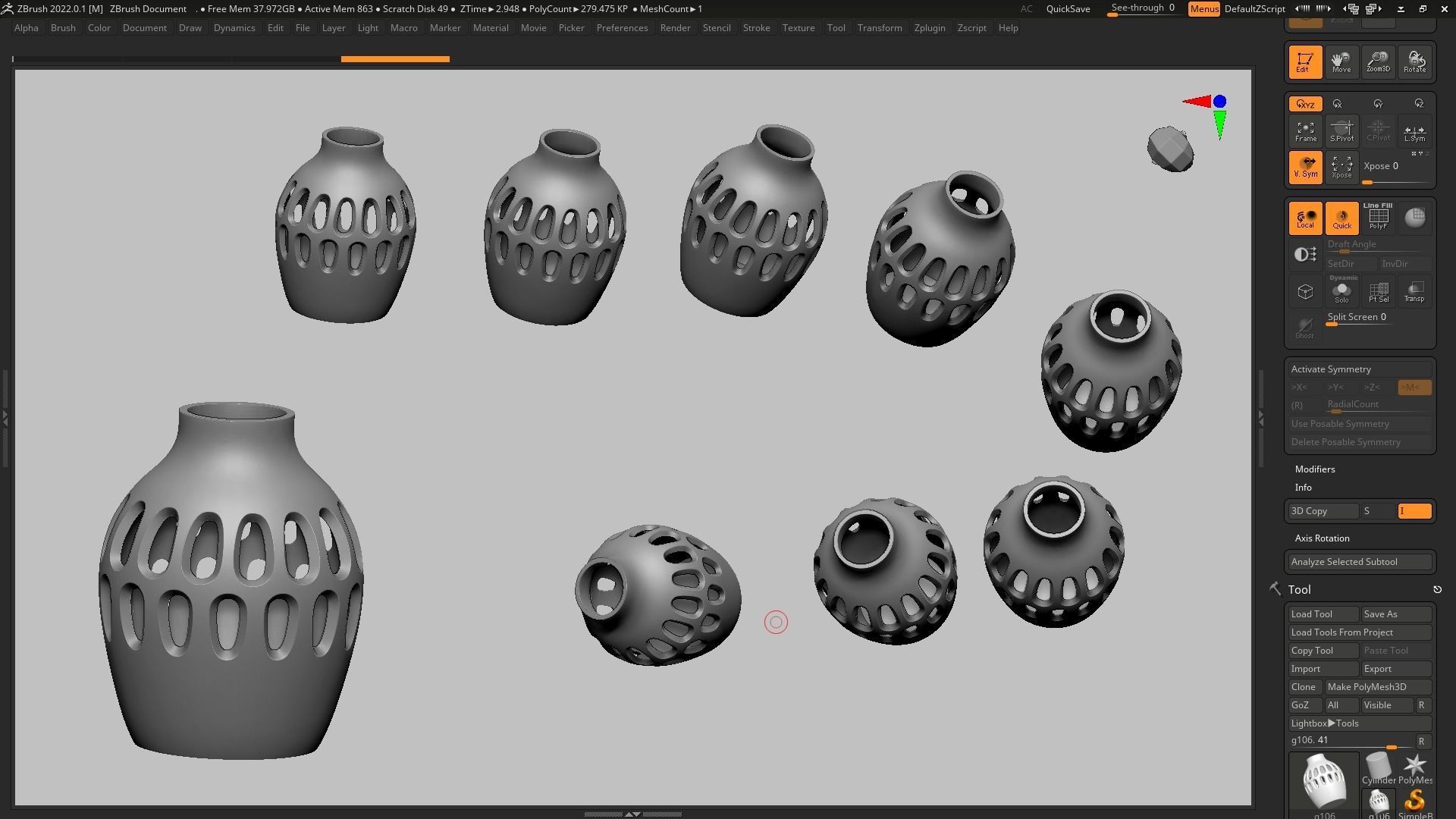Toggle Local symmetry rotation off
Viewport: 1456px width, 819px height.
coord(1305,218)
